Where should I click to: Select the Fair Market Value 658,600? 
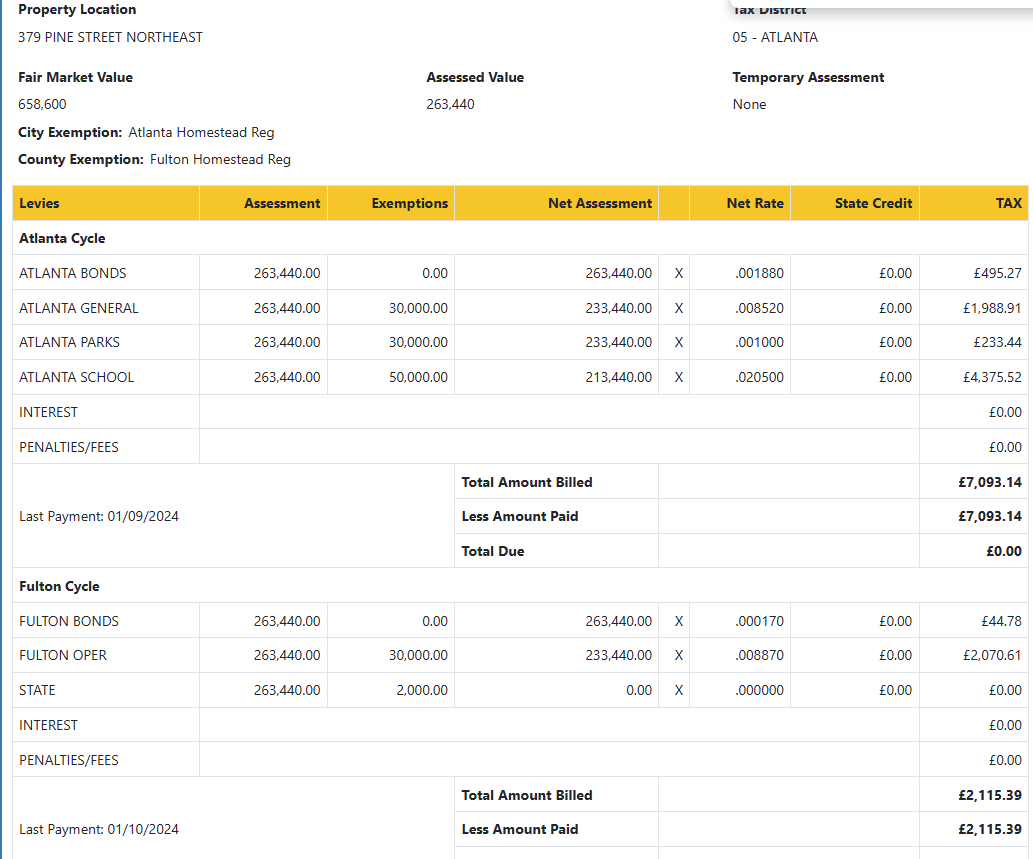43,104
